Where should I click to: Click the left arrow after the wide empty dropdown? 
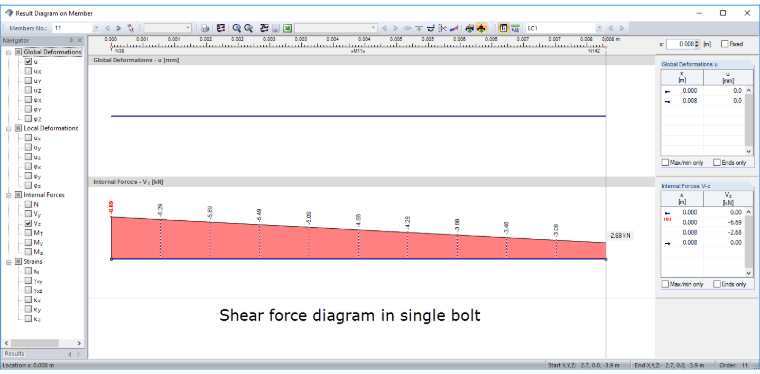tap(384, 28)
